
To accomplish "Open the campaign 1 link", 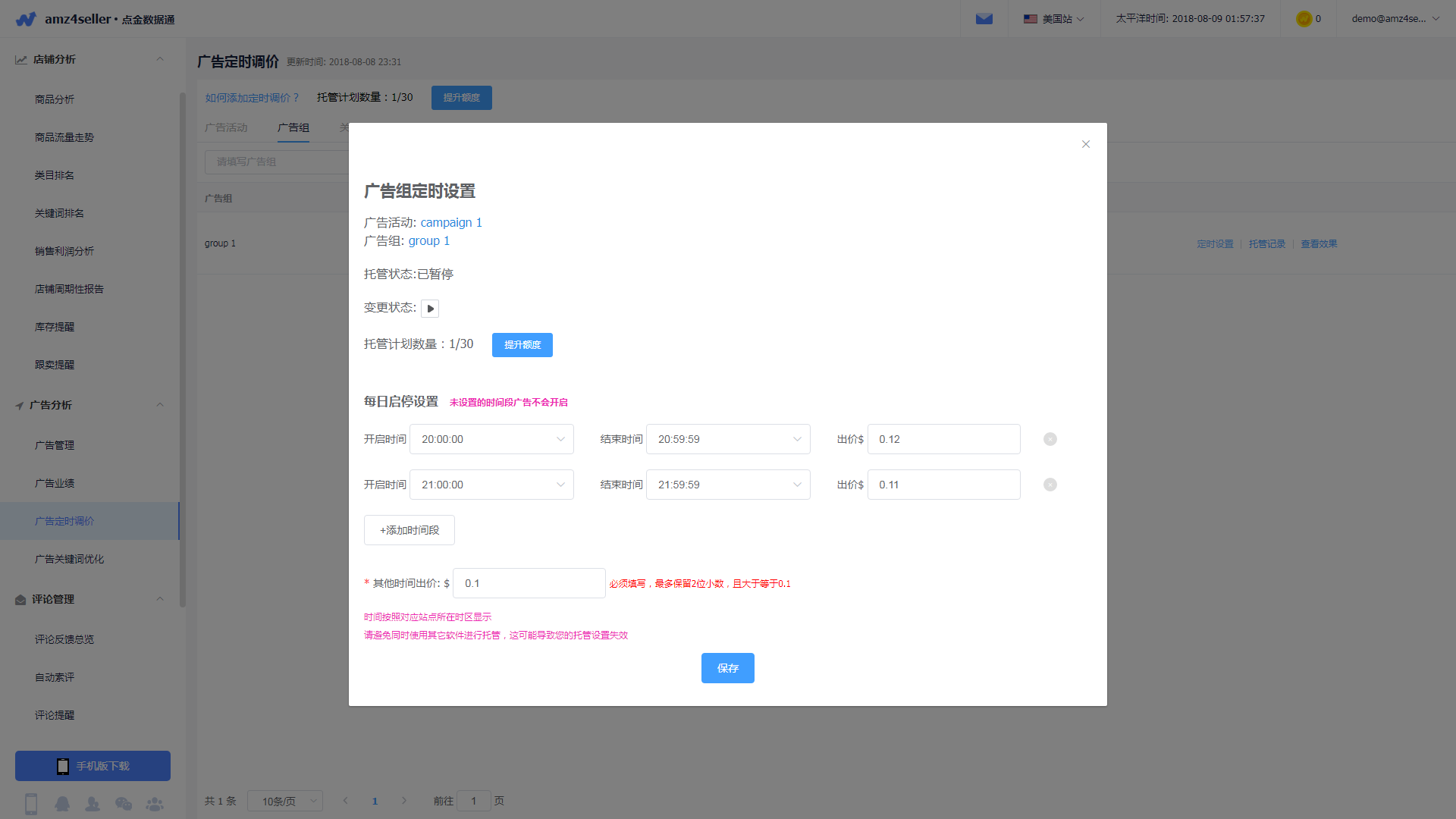I will click(x=450, y=222).
